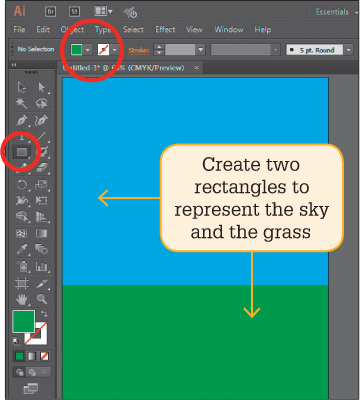Click the tools panel green Fill box

[x=23, y=321]
